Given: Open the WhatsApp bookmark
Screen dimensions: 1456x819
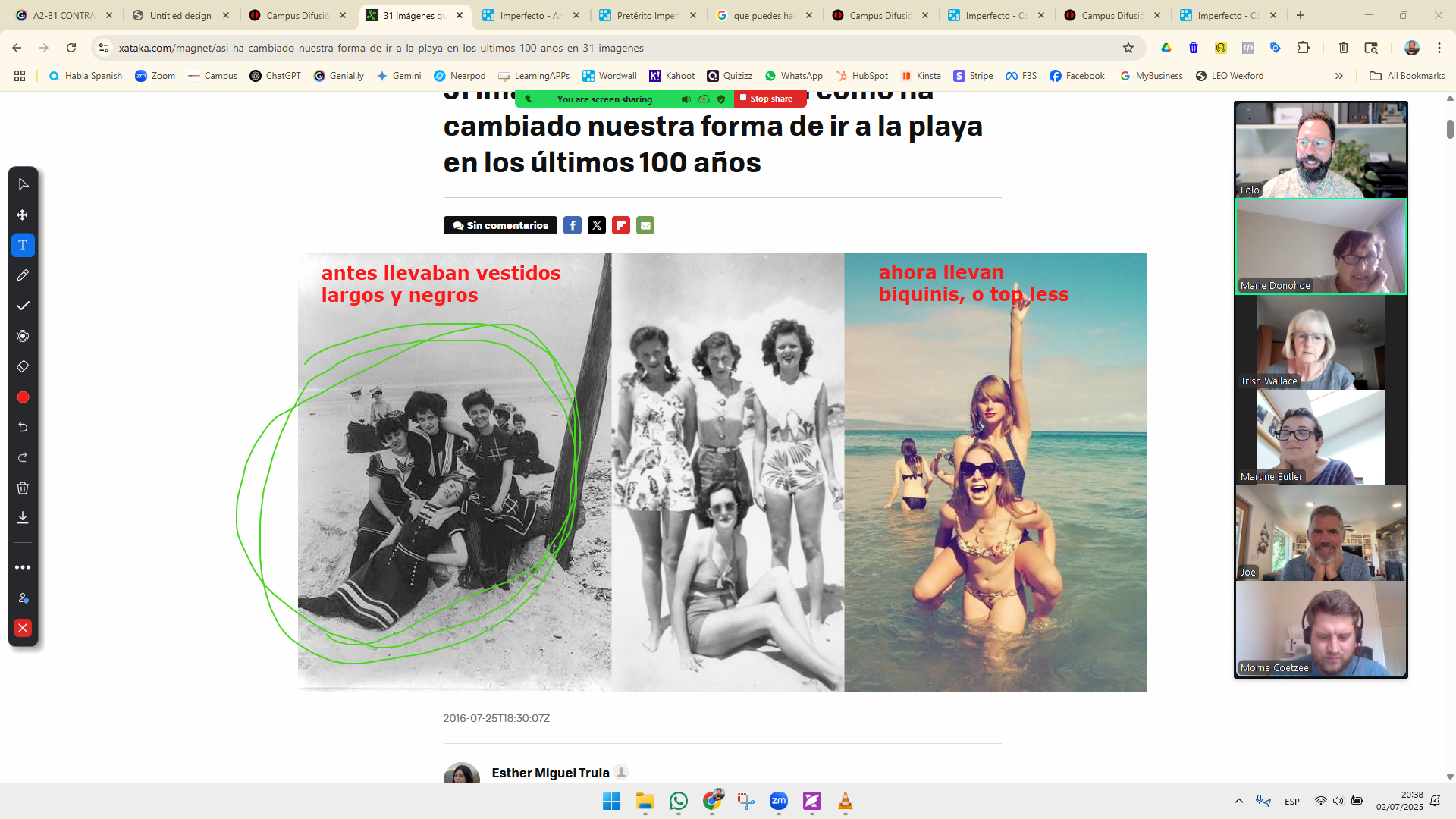Looking at the screenshot, I should click(794, 76).
